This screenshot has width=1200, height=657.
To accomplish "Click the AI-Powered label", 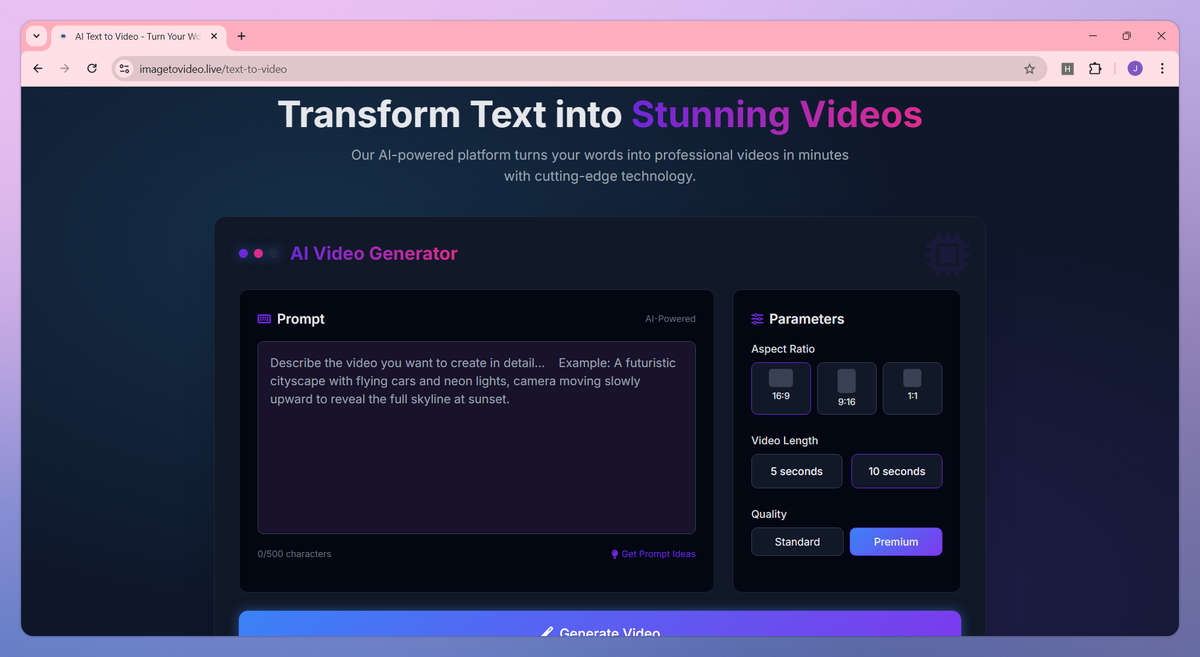I will 670,319.
